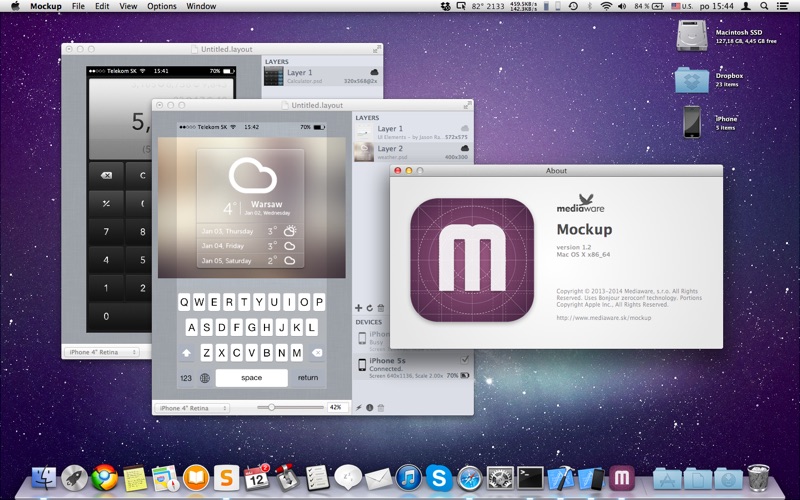
Task: Click the 42% zoom percentage field
Action: (x=337, y=407)
